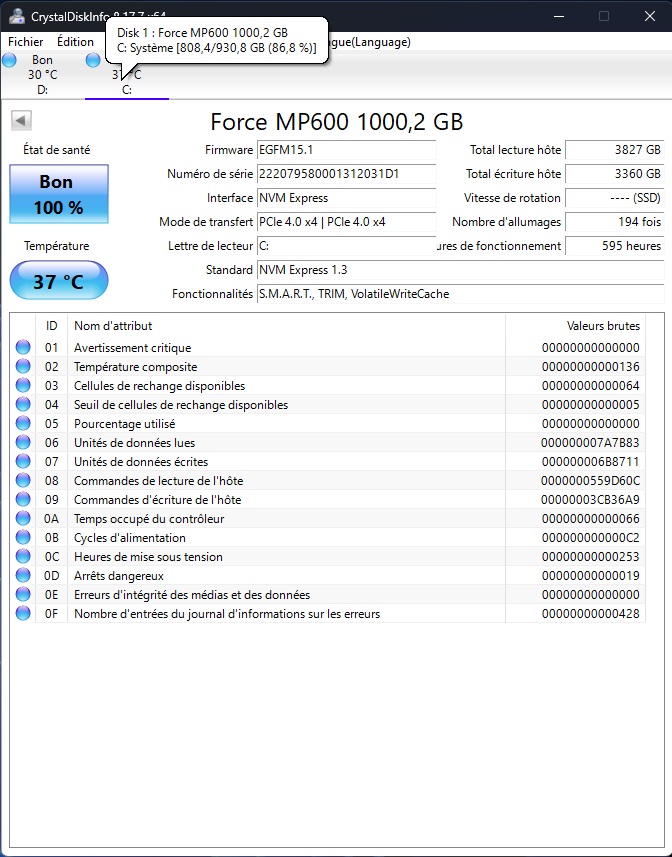This screenshot has width=672, height=857.
Task: Click status orb of Température composite row
Action: click(23, 367)
